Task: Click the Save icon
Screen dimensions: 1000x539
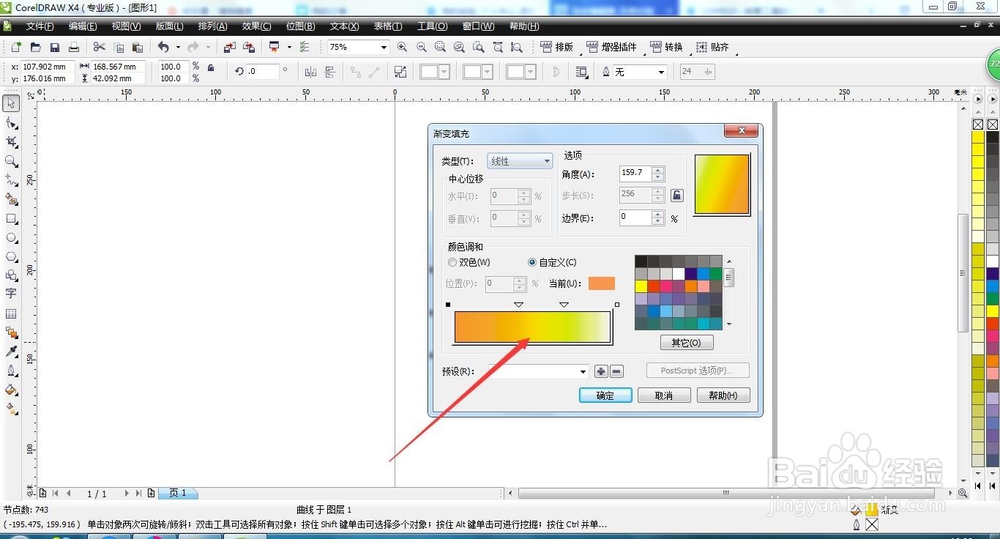Action: (55, 47)
